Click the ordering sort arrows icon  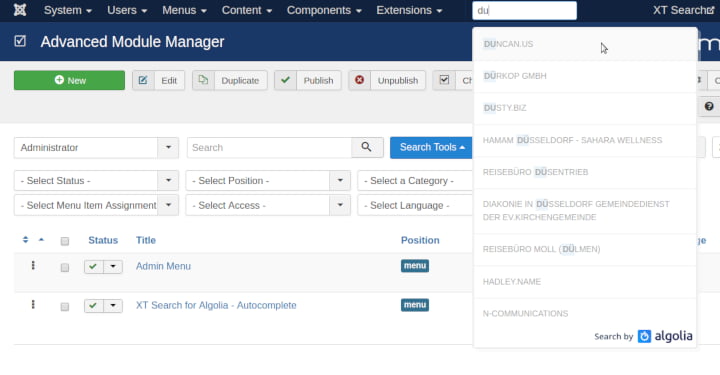point(25,240)
